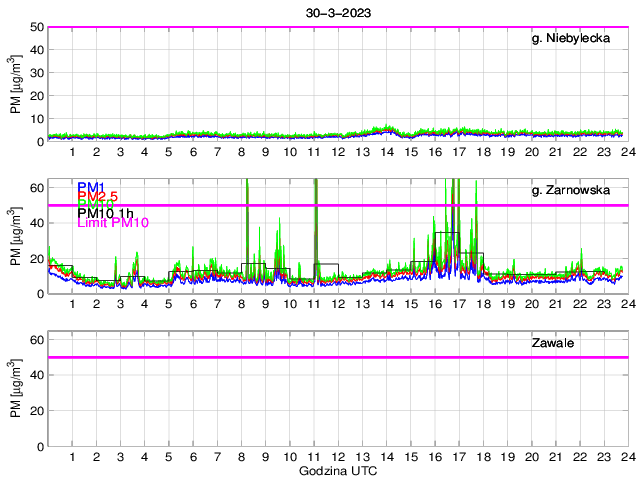This screenshot has height=480, width=640.
Task: Click the PM y-axis label of bottom chart
Action: pyautogui.click(x=16, y=389)
